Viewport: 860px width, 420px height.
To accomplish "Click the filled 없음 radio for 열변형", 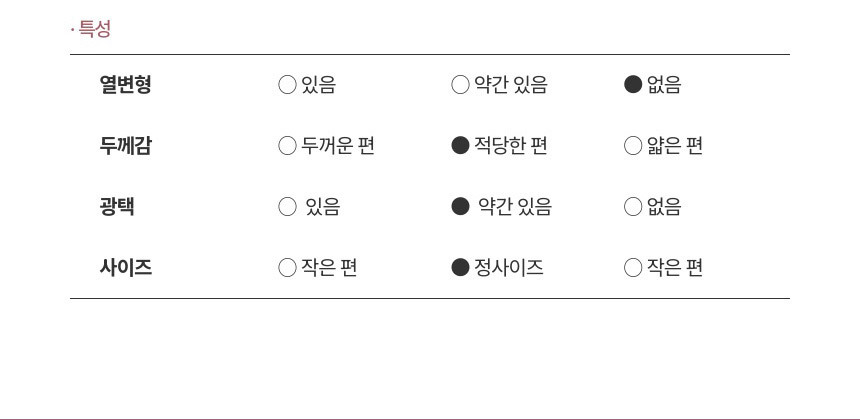I will (633, 85).
